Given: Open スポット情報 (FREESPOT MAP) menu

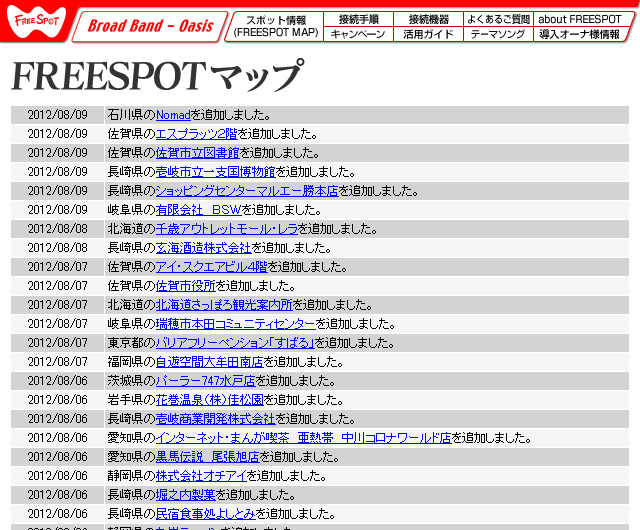Looking at the screenshot, I should click(276, 26).
